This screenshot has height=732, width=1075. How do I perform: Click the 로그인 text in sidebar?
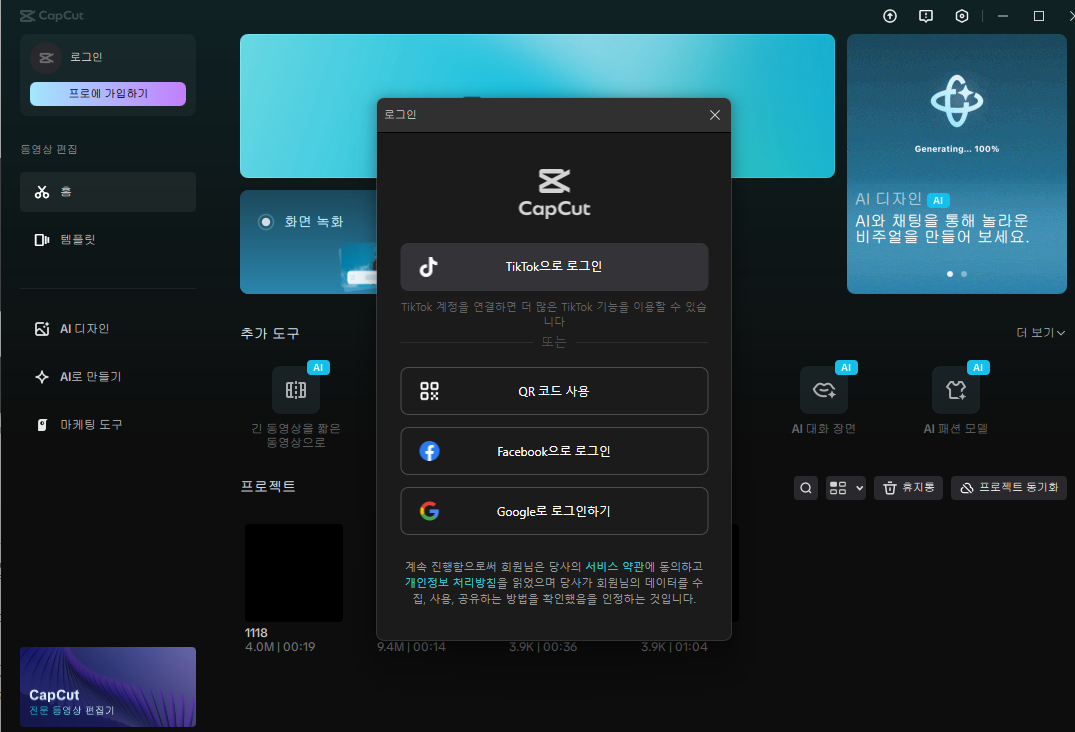point(86,57)
